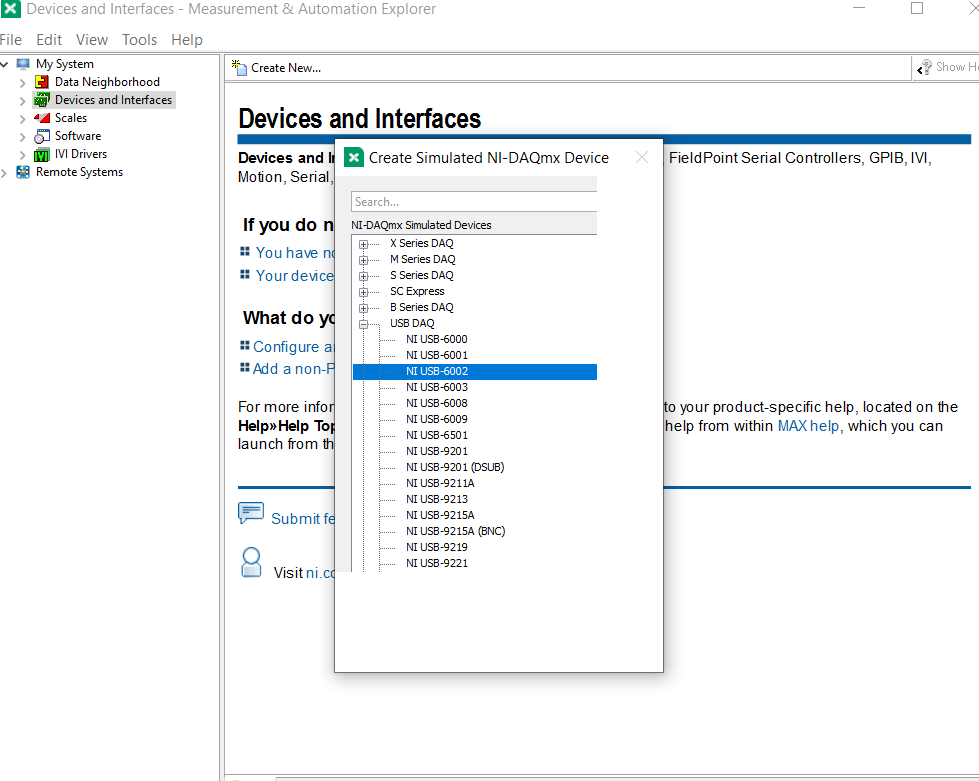Open the Help menu
This screenshot has height=781, width=979.
[x=187, y=40]
